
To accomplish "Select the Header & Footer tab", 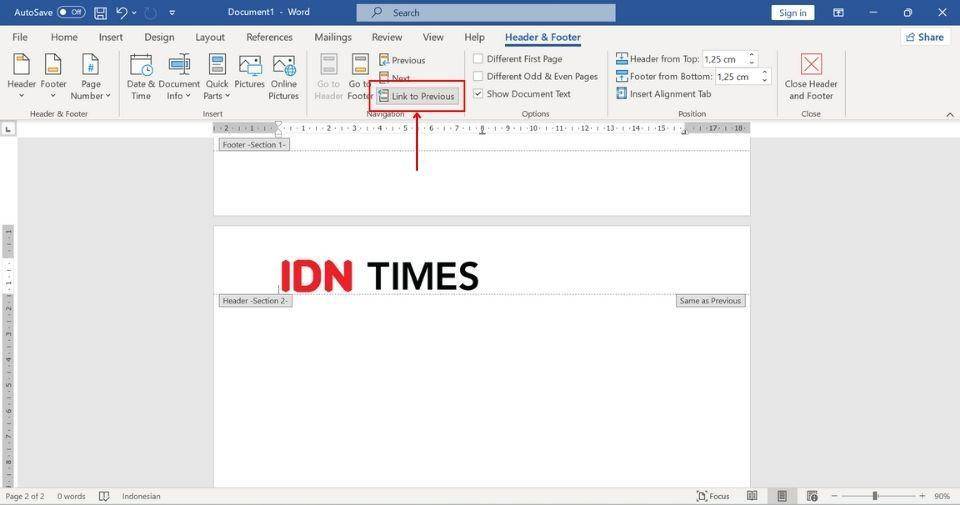I will (x=542, y=37).
